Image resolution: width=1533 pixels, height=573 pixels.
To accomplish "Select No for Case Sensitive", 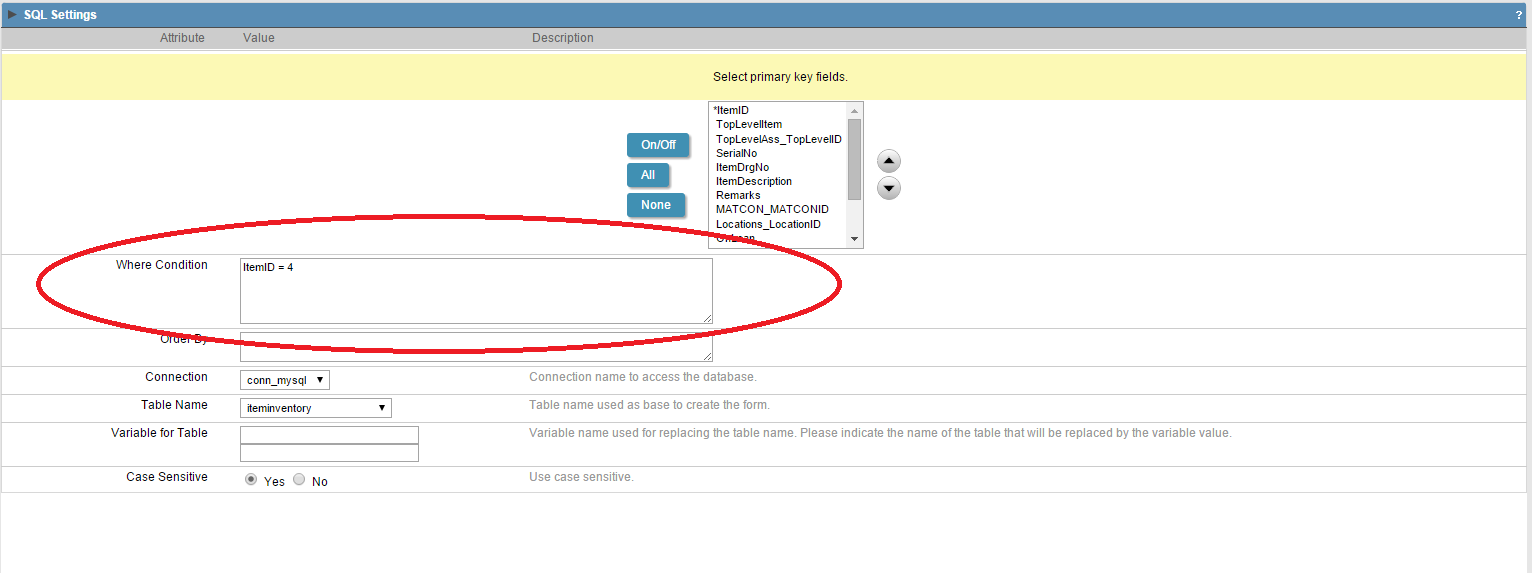I will (x=299, y=480).
